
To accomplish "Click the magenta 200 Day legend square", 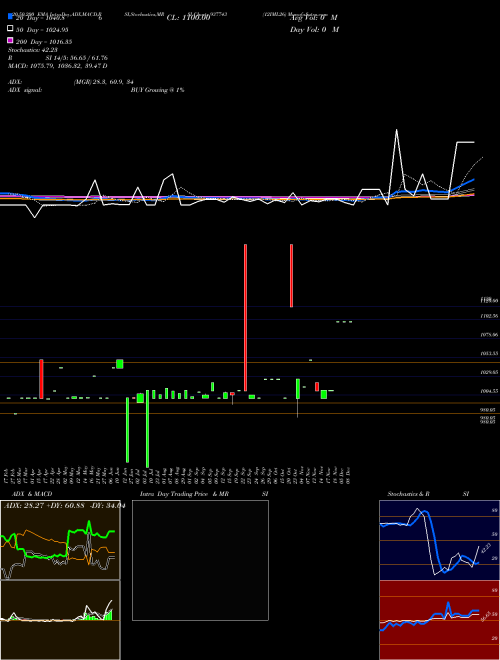I will point(10,40).
